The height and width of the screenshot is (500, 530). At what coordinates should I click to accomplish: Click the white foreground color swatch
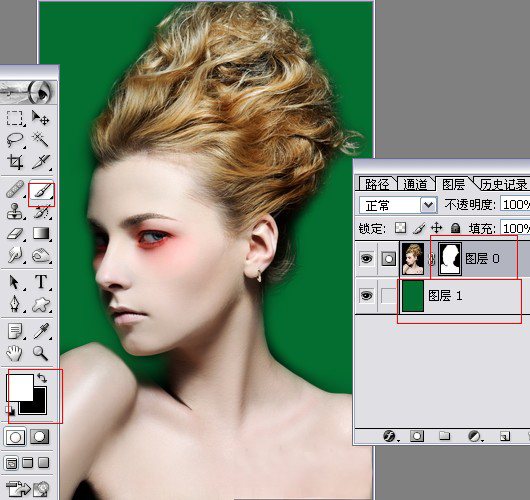tap(20, 387)
